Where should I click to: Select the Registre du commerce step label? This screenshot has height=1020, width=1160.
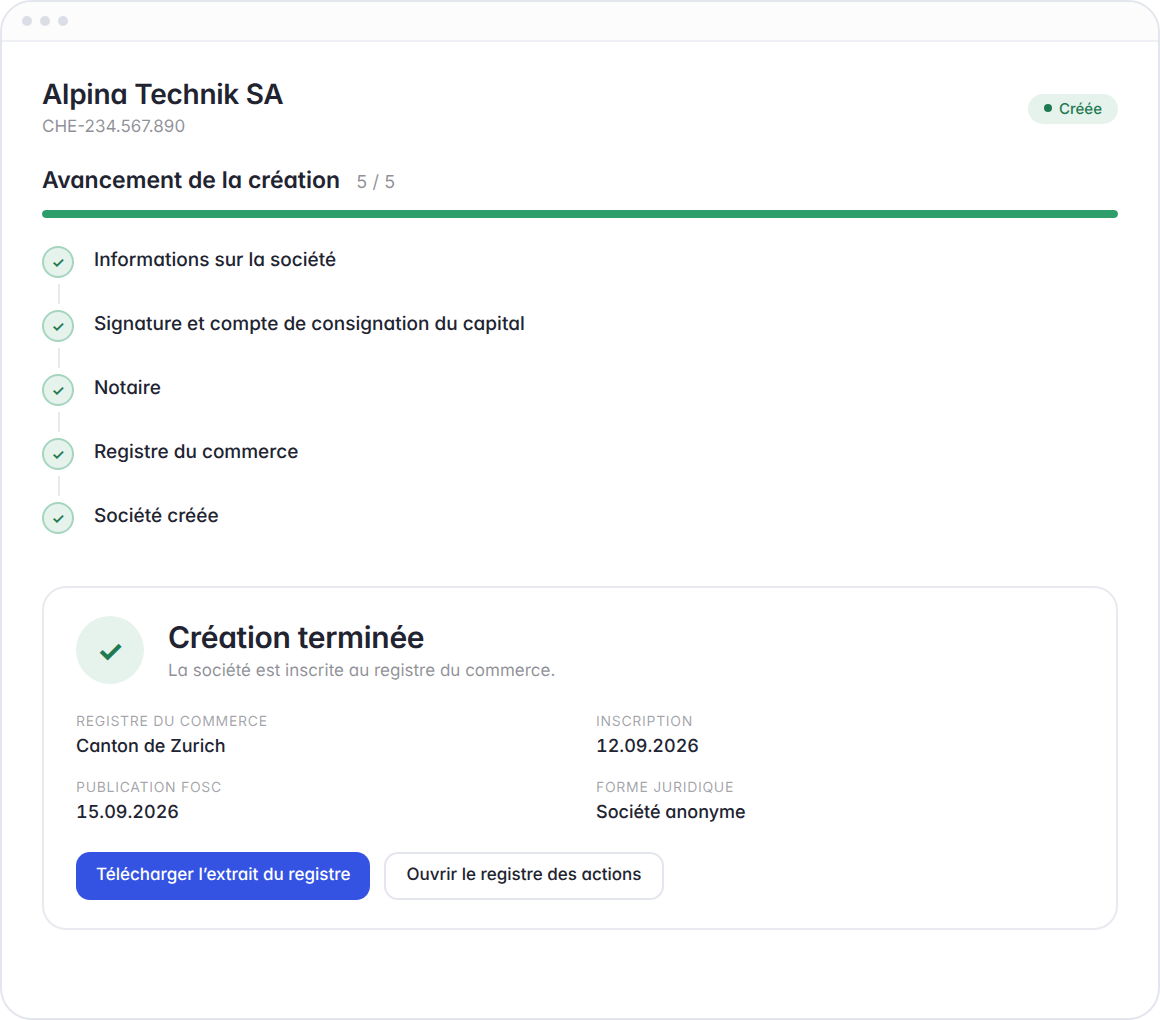click(x=196, y=452)
